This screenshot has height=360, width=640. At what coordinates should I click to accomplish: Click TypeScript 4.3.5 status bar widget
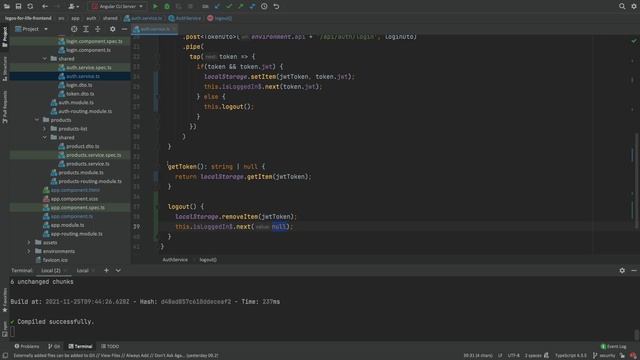point(570,356)
